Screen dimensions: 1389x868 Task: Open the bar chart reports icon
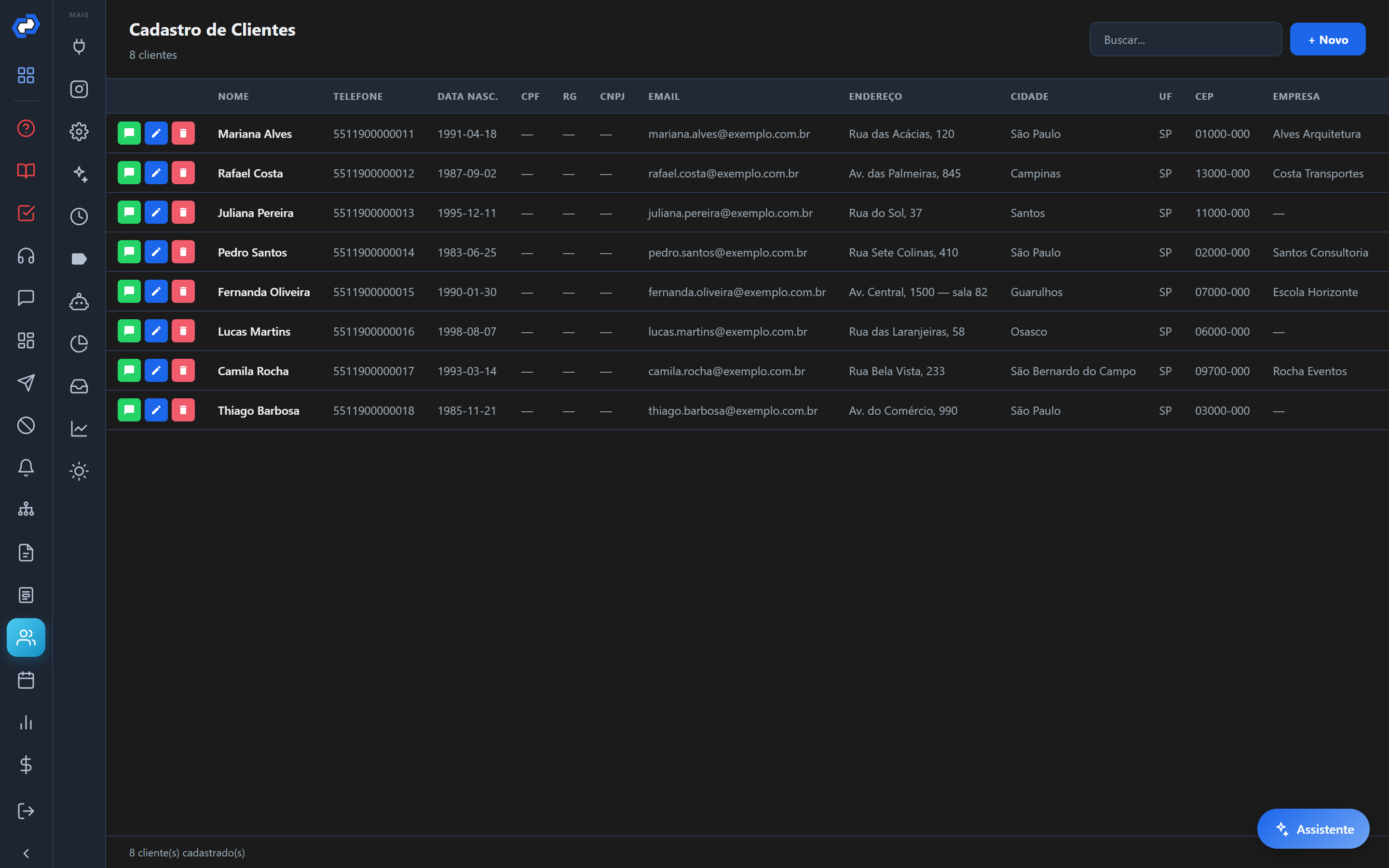click(26, 722)
